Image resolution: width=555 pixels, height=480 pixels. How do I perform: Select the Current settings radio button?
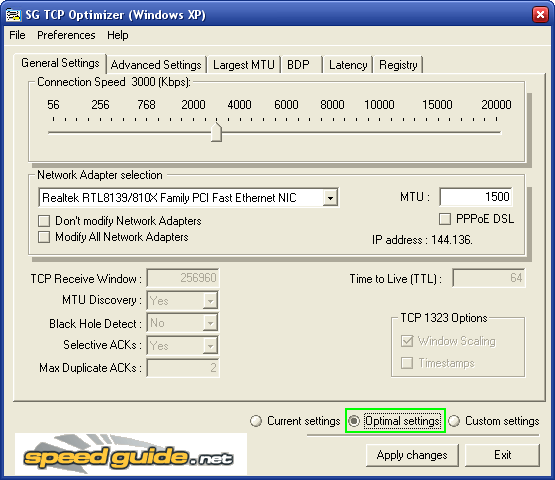256,421
